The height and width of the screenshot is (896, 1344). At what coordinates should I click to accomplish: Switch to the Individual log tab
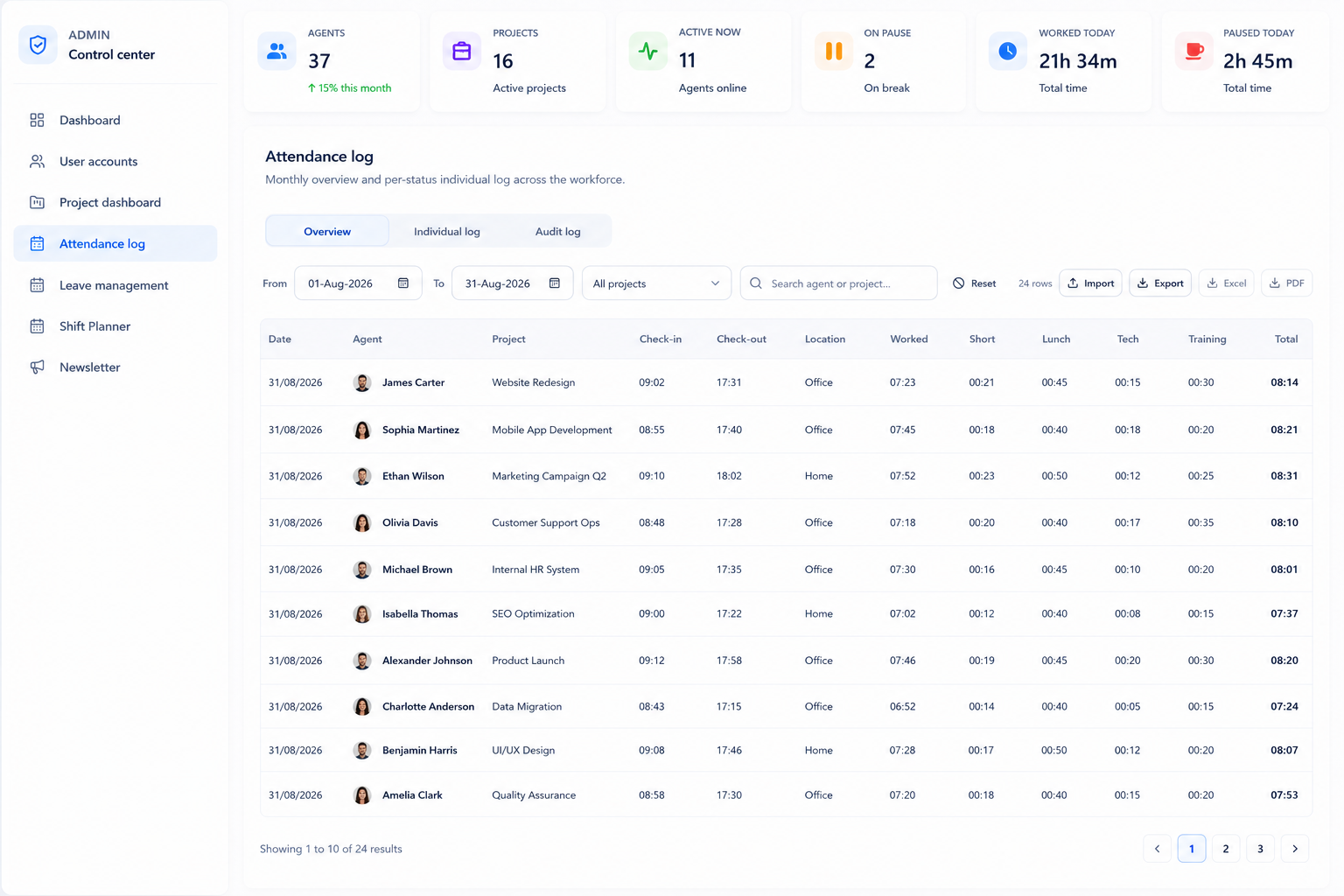point(447,232)
